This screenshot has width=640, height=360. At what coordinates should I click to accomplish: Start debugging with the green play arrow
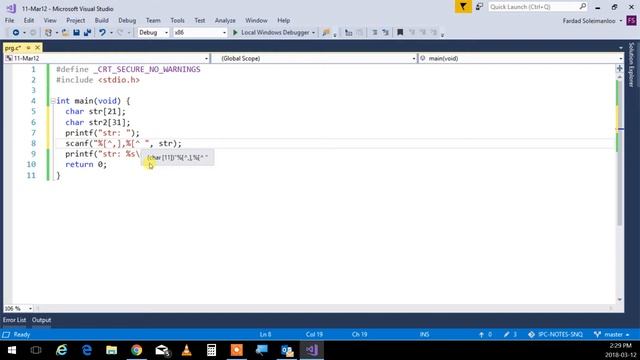(x=235, y=32)
